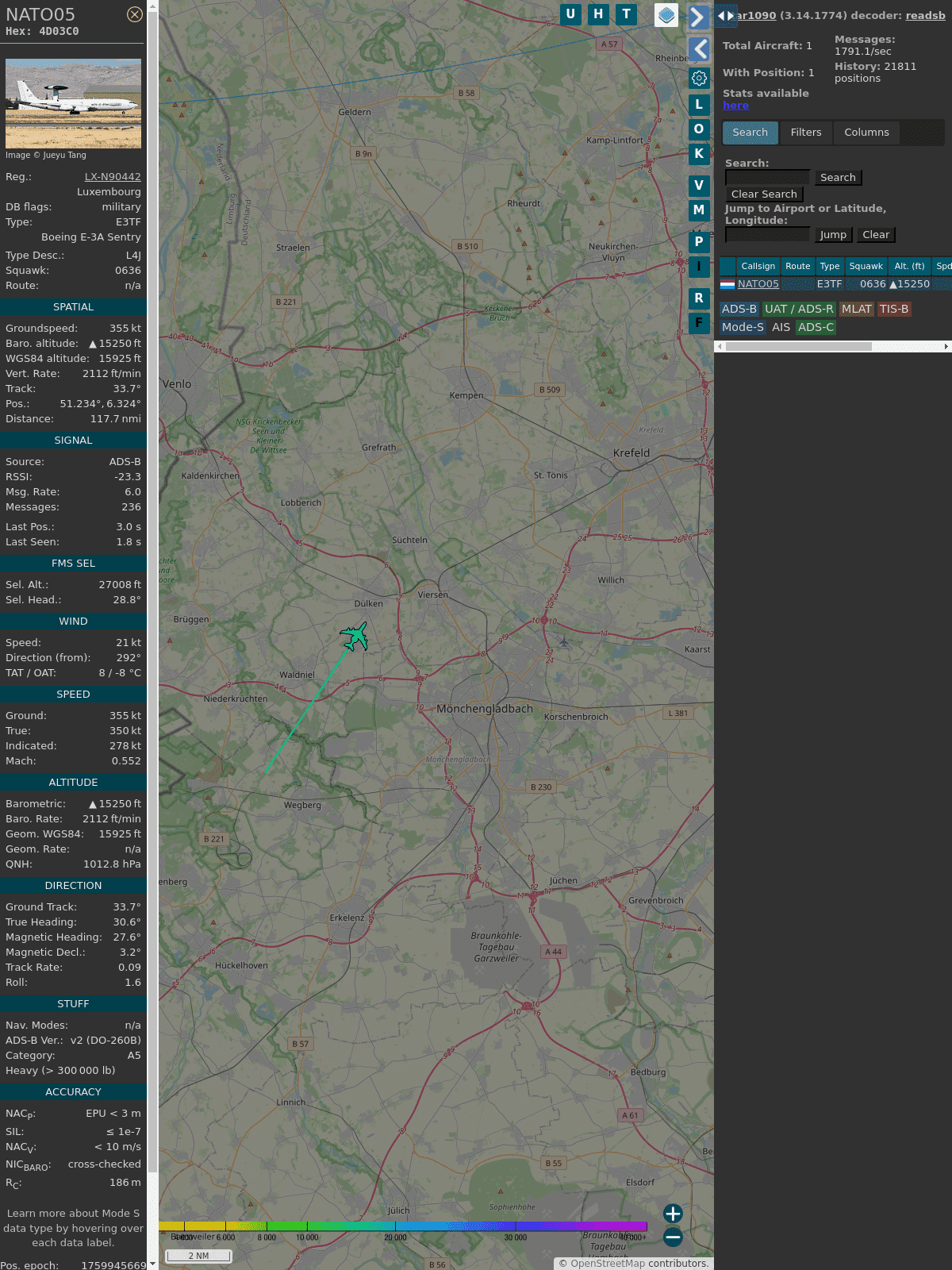The image size is (952, 1270).
Task: Toggle sidebar width arrows at top
Action: point(725,15)
